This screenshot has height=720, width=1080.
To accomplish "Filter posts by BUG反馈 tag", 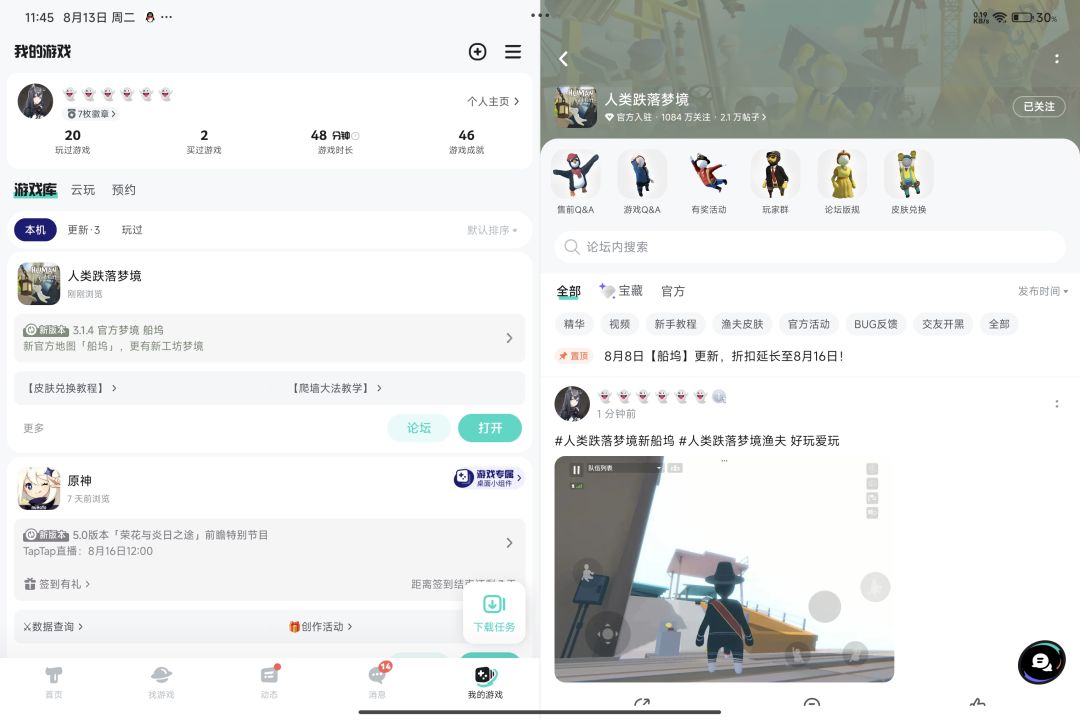I will coord(876,324).
